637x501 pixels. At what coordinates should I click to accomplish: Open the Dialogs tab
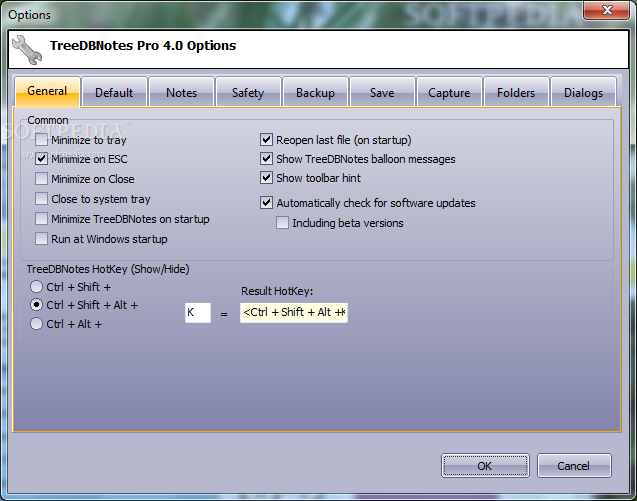click(583, 93)
